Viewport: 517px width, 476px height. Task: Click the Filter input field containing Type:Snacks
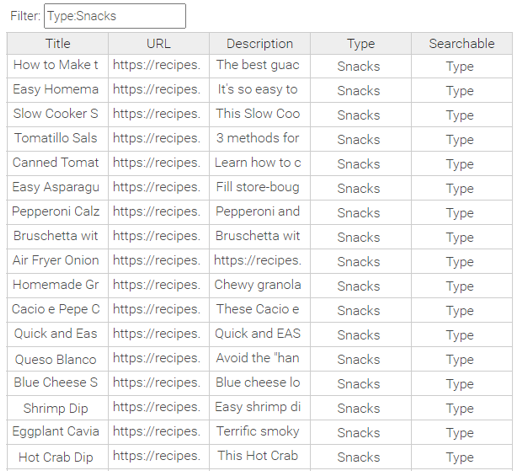coord(115,16)
